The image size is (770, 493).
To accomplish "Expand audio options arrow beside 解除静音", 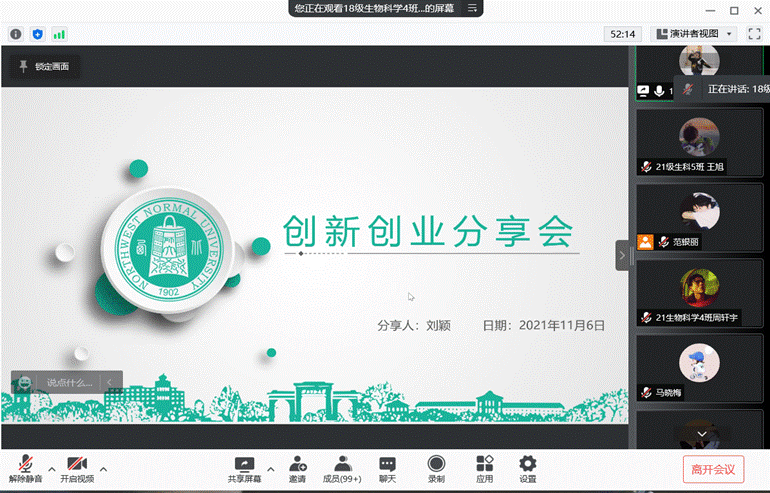I will tap(52, 467).
